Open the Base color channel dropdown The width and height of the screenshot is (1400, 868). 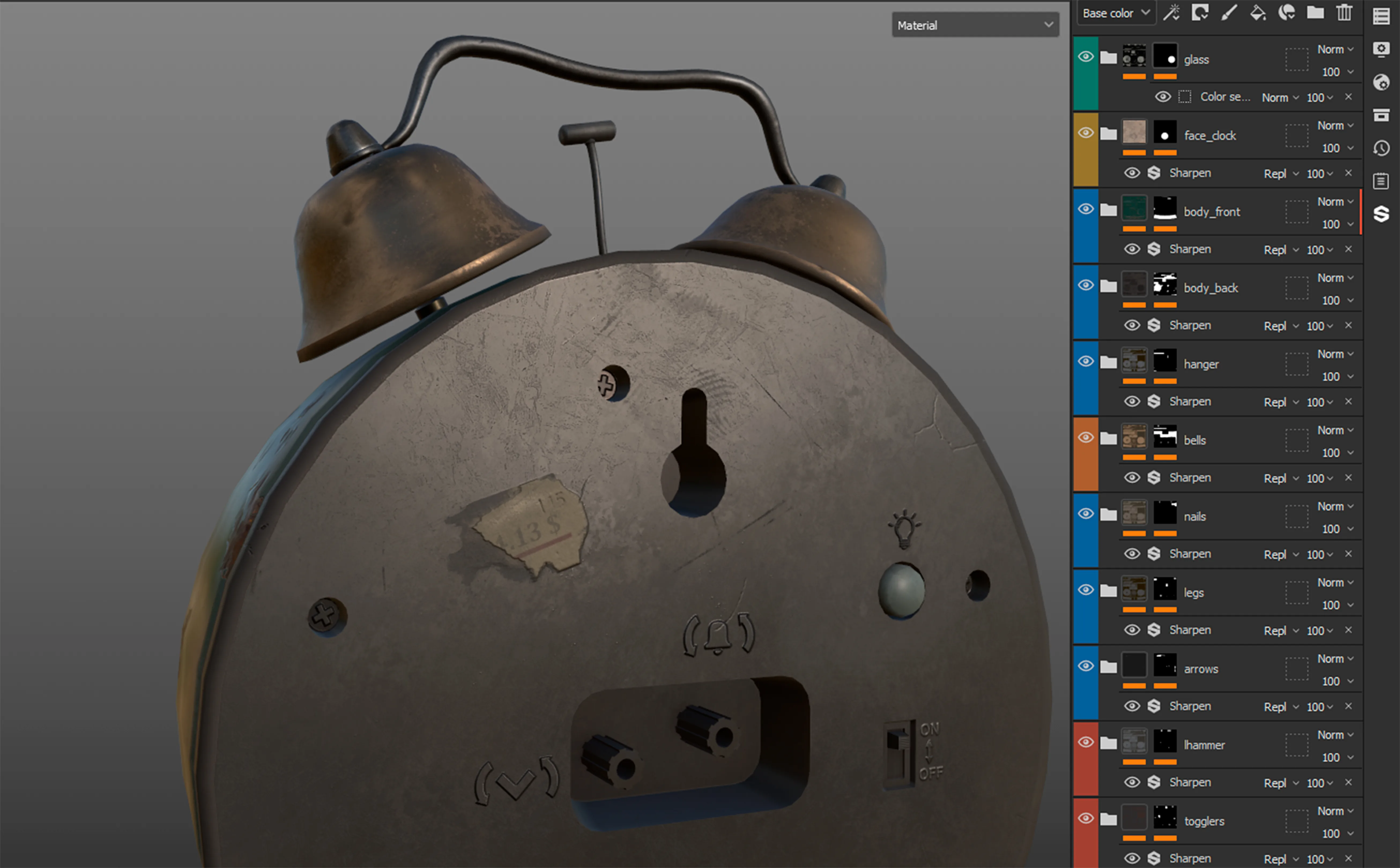1116,13
